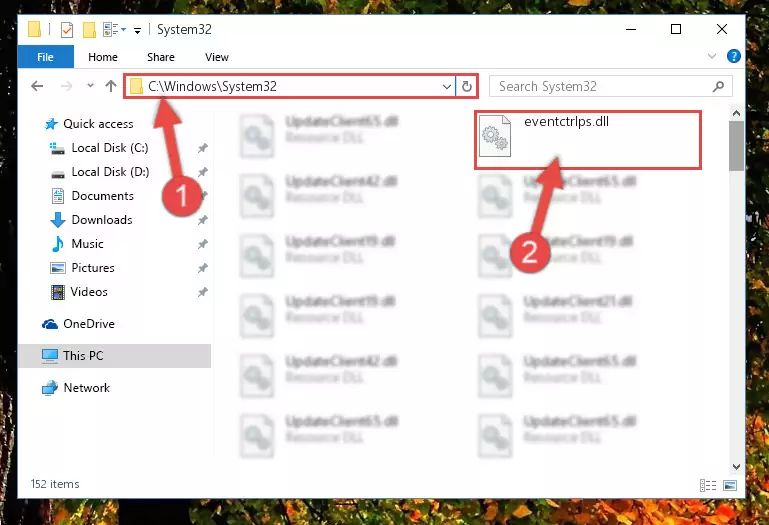Click the Search System32 box
The image size is (769, 525).
(x=611, y=87)
